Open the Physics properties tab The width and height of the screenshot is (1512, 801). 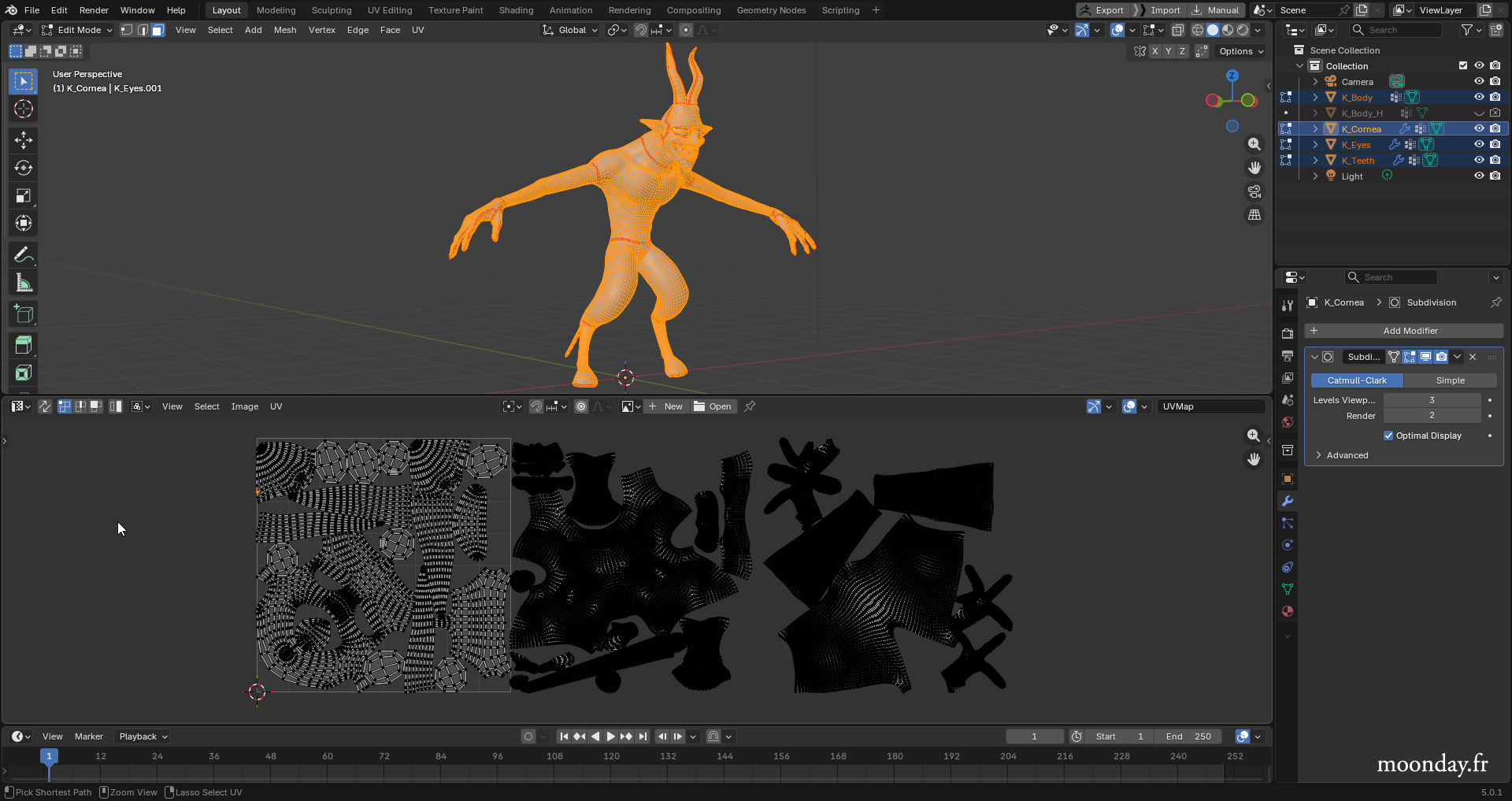coord(1288,545)
